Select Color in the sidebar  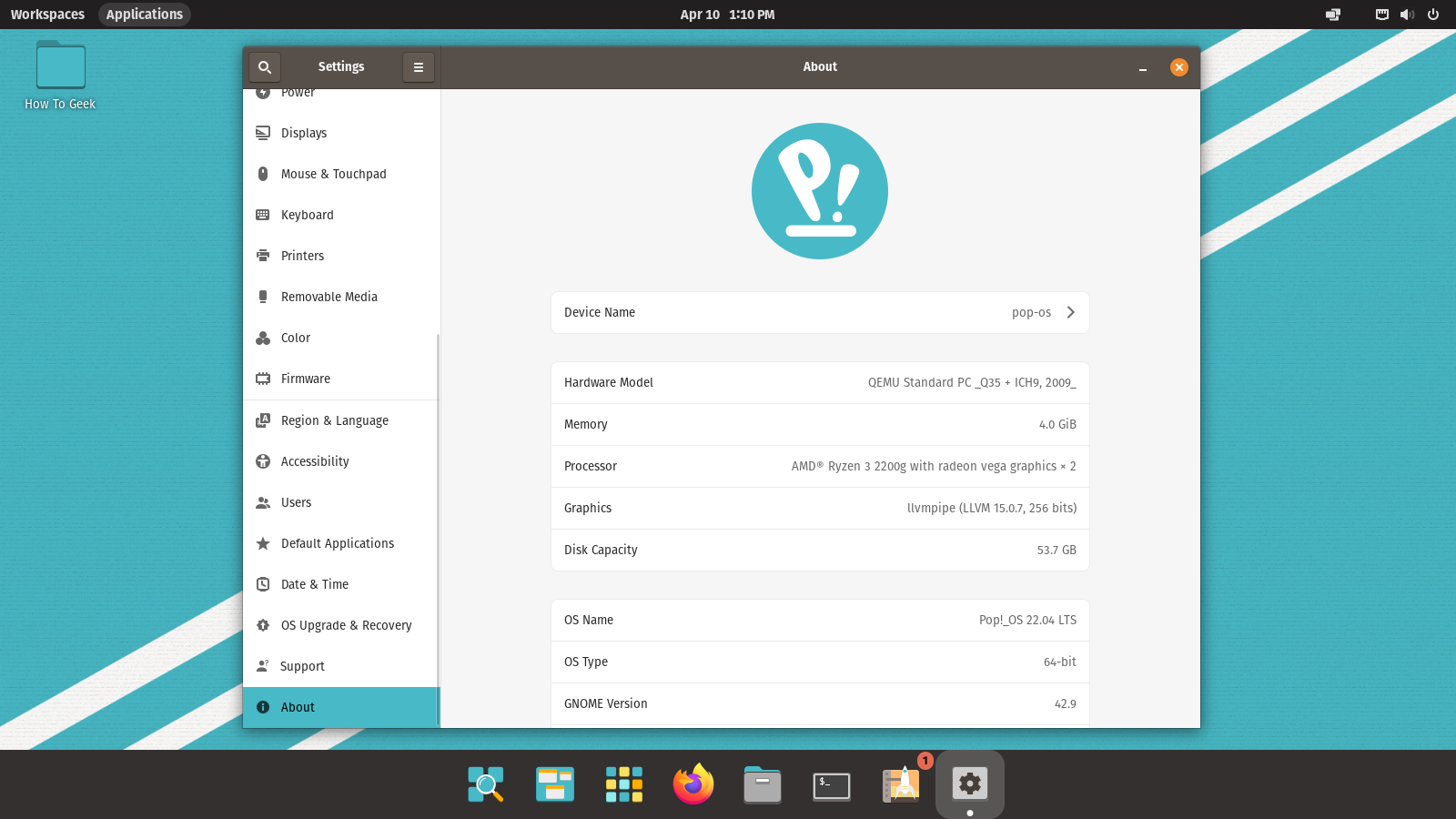point(341,338)
